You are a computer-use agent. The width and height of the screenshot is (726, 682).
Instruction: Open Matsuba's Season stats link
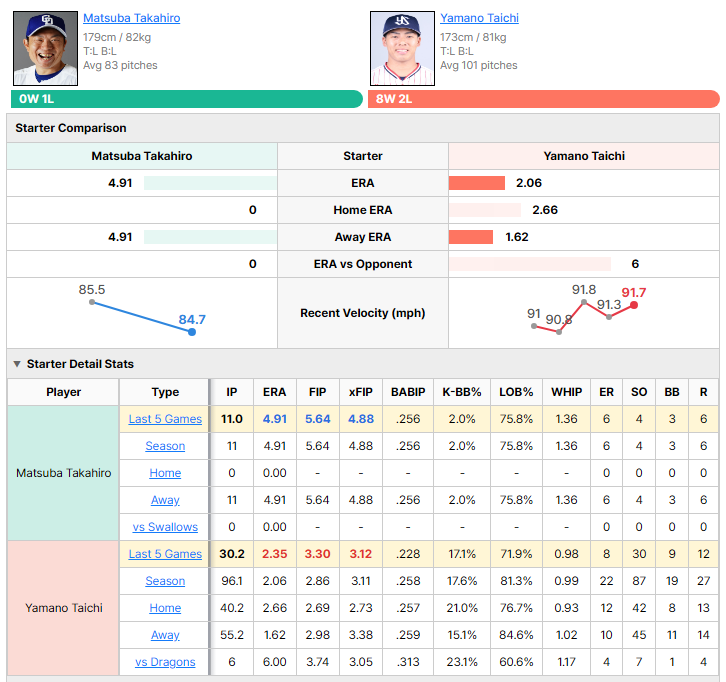tap(165, 446)
